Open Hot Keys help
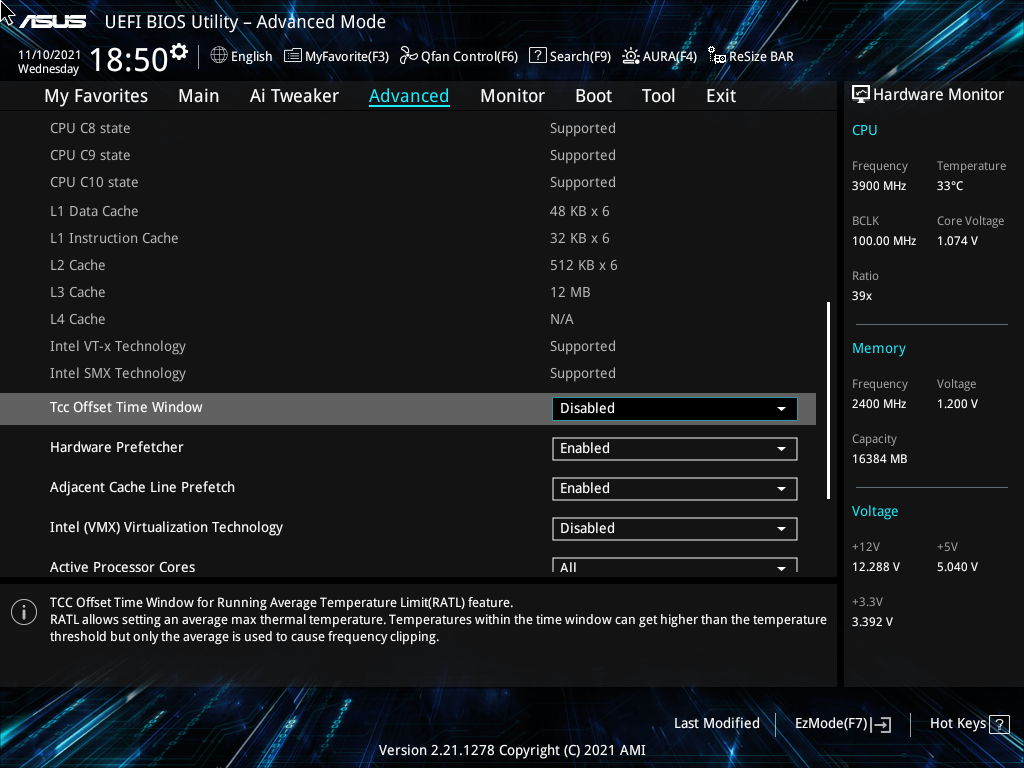The height and width of the screenshot is (768, 1024). [970, 724]
